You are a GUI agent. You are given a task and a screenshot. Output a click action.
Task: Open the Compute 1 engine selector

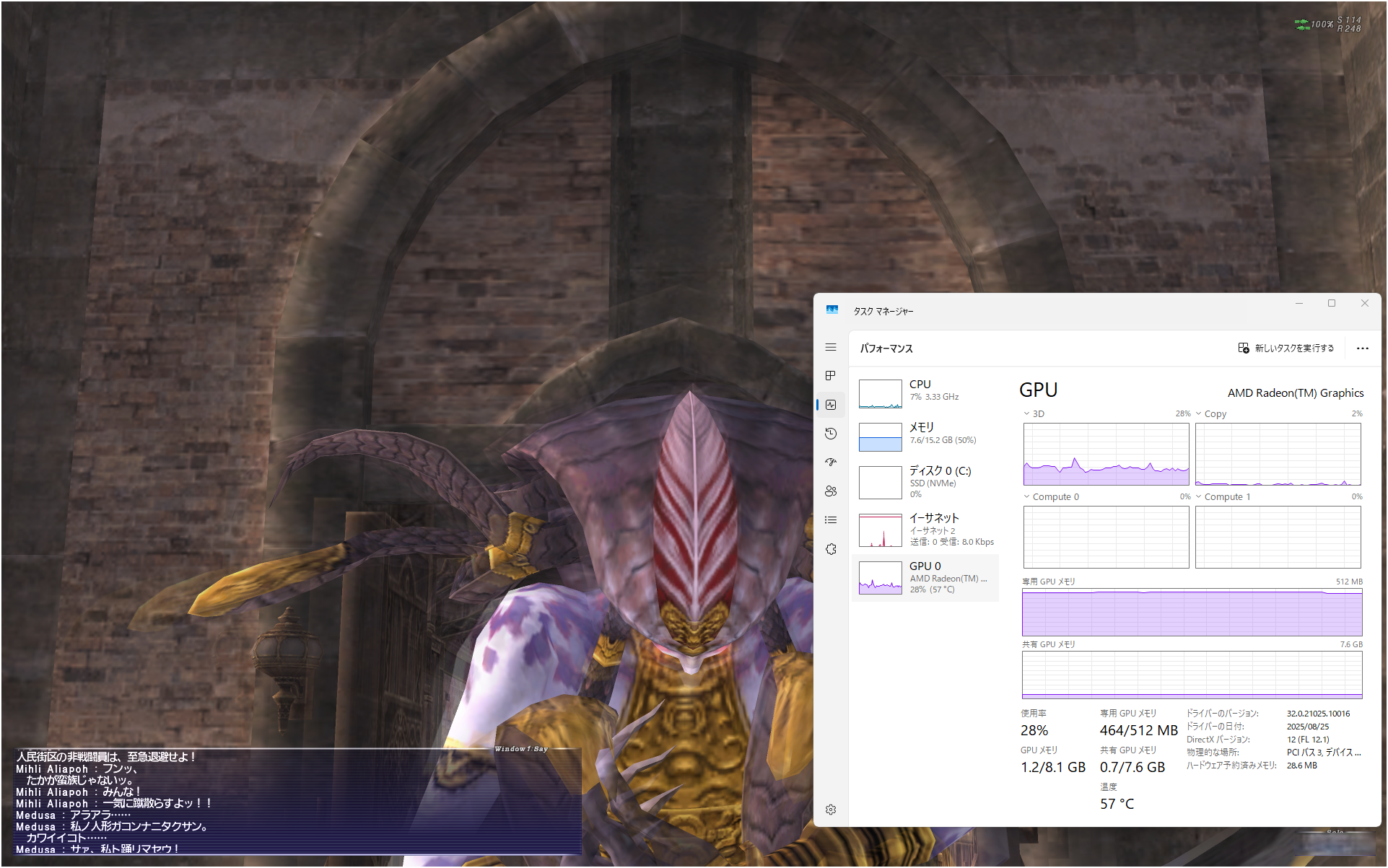click(x=1199, y=497)
